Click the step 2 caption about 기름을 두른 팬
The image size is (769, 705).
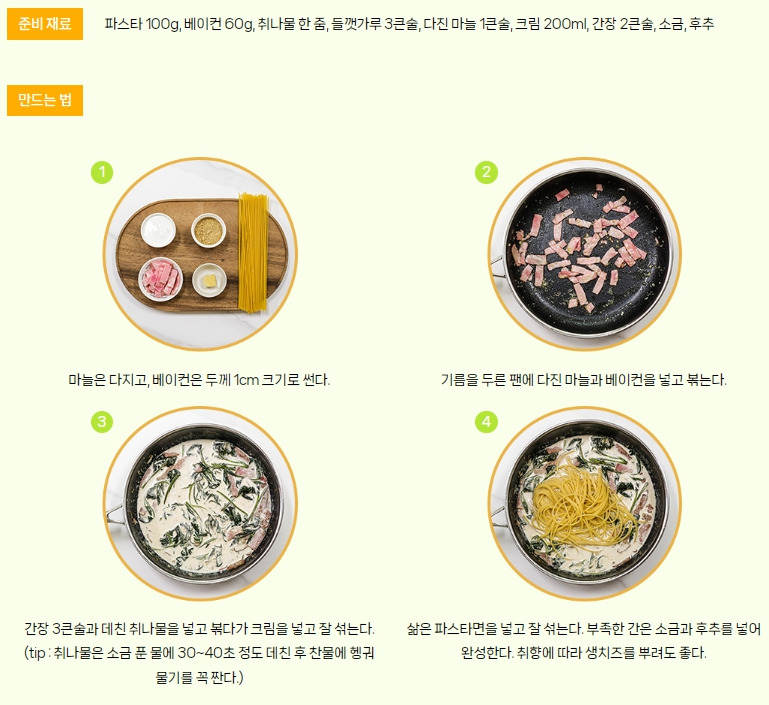click(x=584, y=379)
